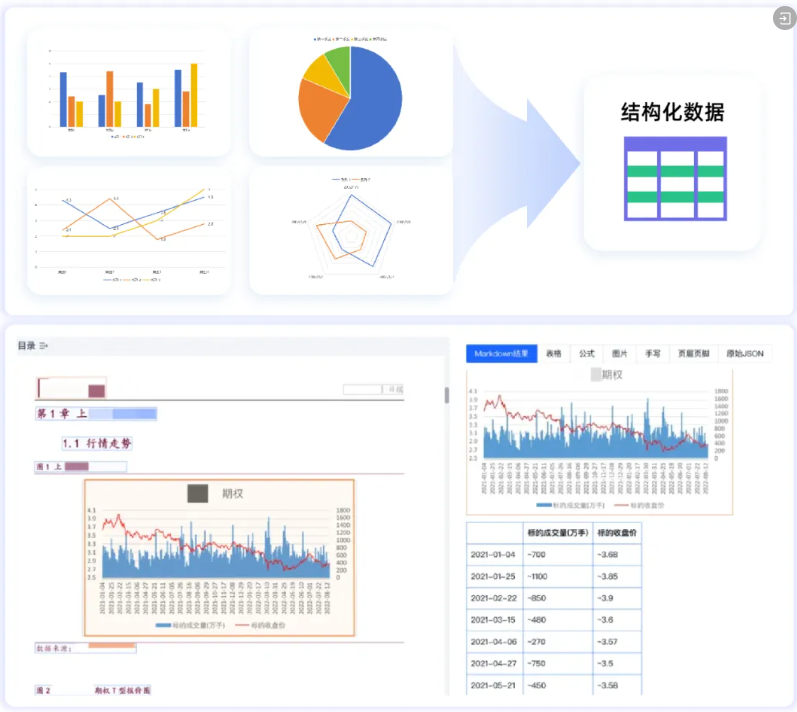Click the 2021-01-04 table cell
The width and height of the screenshot is (797, 712).
495,554
